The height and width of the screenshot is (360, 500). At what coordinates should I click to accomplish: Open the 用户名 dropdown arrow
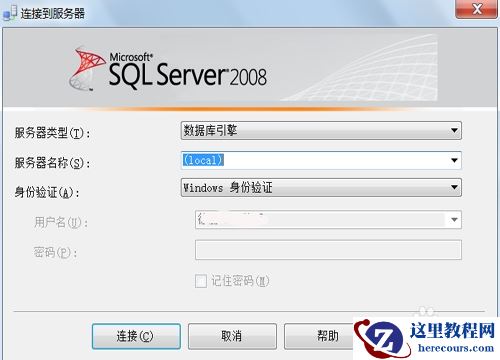click(454, 220)
